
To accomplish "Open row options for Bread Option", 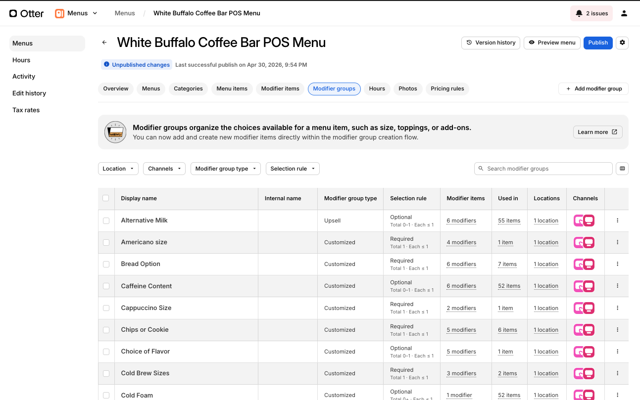I will tap(617, 264).
